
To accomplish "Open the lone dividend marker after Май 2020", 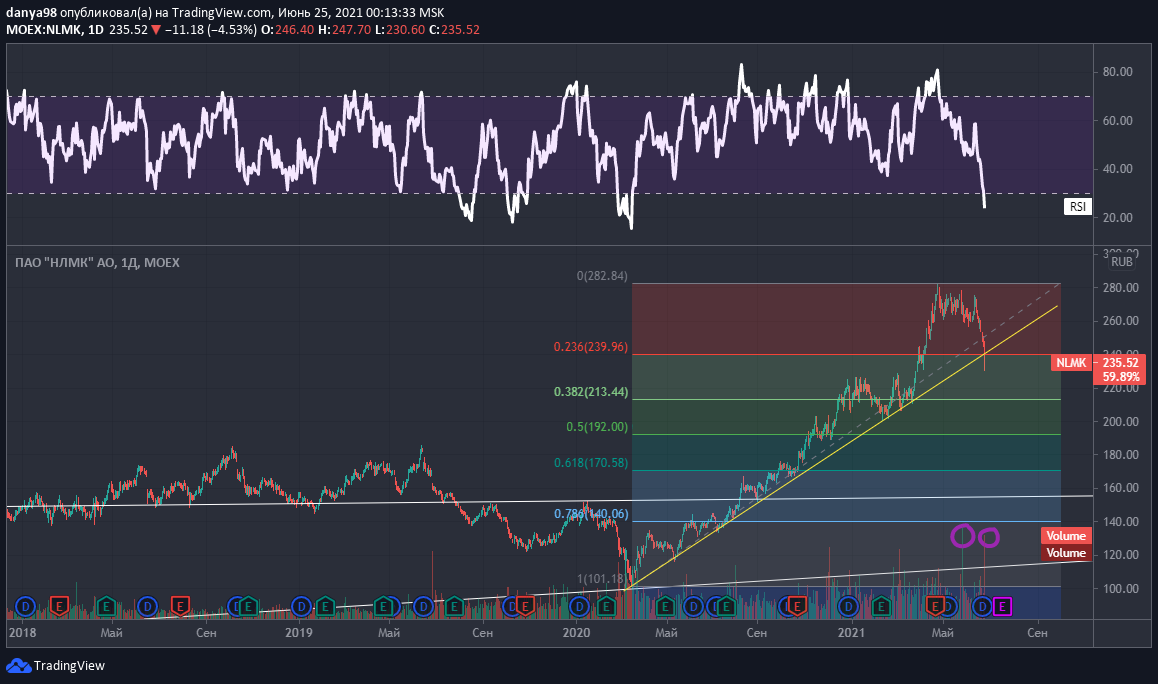I will point(693,606).
